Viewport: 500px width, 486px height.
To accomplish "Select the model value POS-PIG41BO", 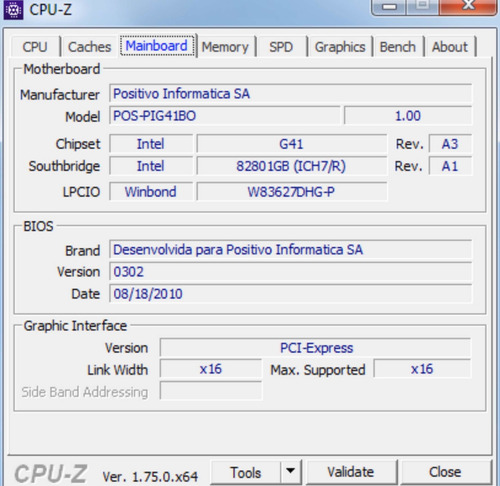I will tap(225, 116).
